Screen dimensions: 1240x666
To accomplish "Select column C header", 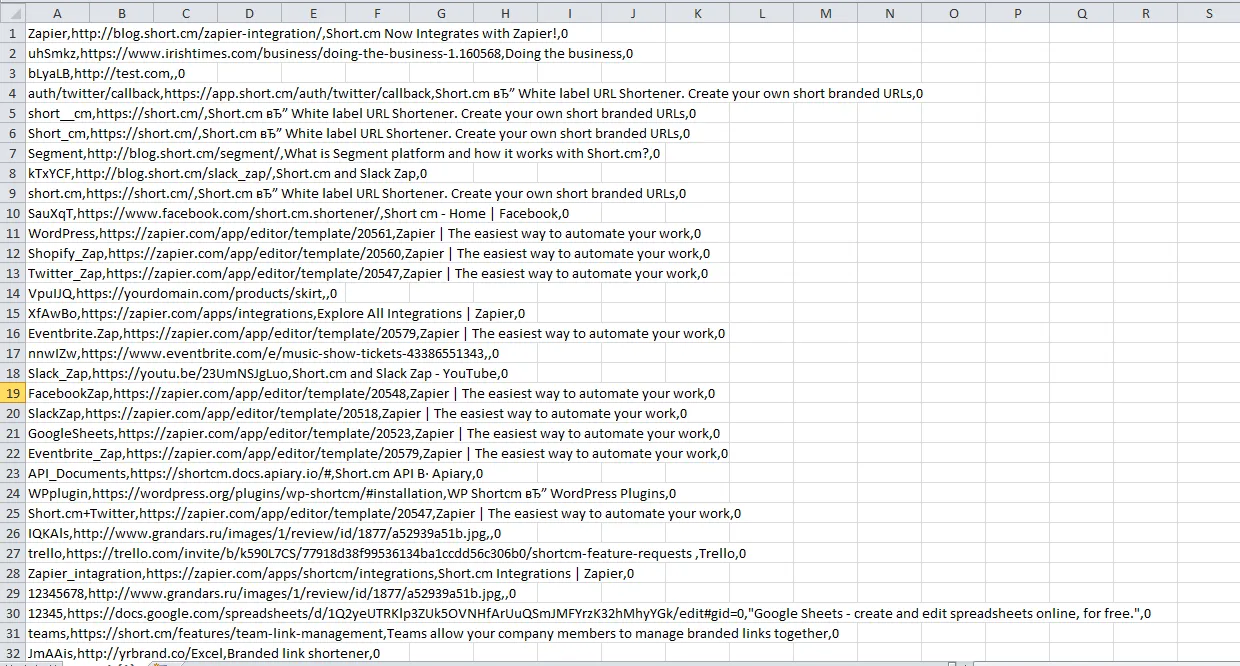I will click(x=185, y=13).
